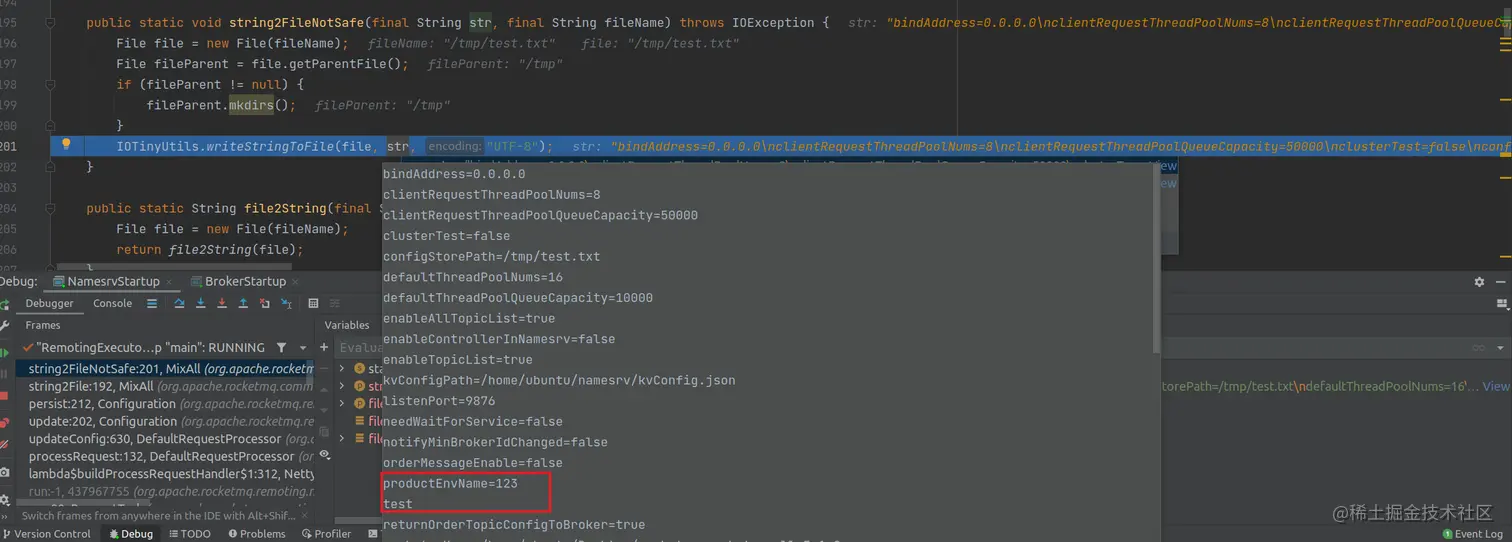Screen dimensions: 1512x542
Task: Open the thread selector dropdown arrow
Action: coord(302,348)
